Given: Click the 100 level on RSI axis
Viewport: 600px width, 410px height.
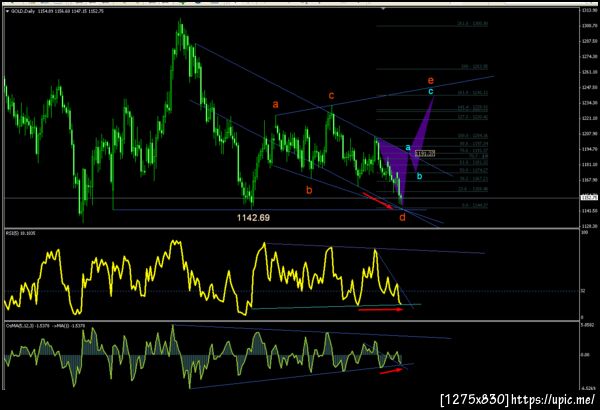Looking at the screenshot, I should [x=584, y=233].
